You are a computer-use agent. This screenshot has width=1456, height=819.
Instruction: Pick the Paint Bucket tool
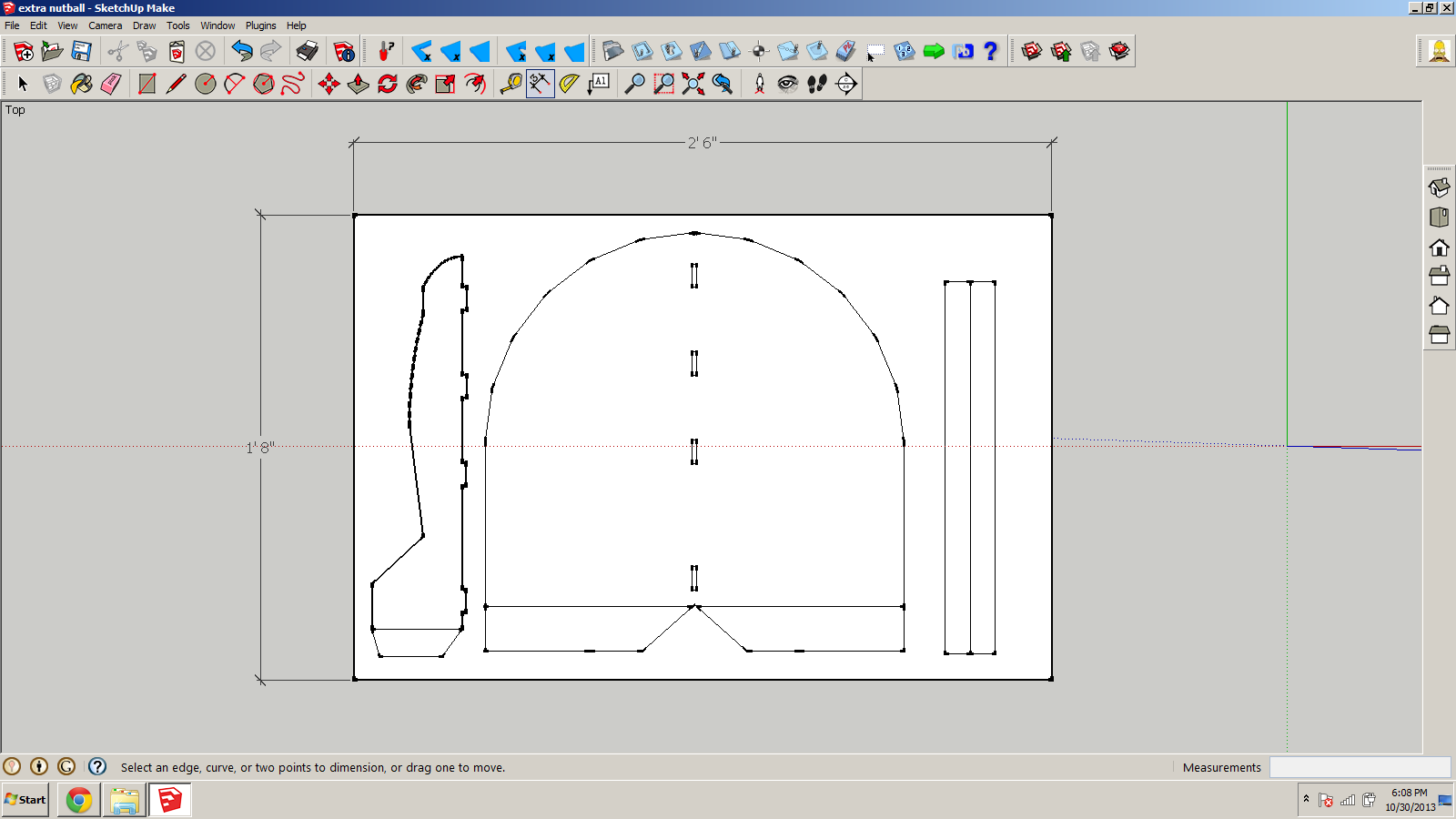click(82, 84)
